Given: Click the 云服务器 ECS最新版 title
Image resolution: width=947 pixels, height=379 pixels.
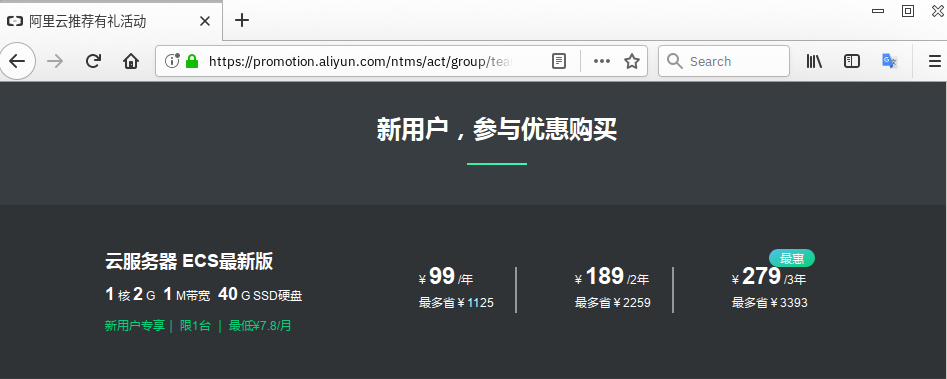Looking at the screenshot, I should [189, 261].
